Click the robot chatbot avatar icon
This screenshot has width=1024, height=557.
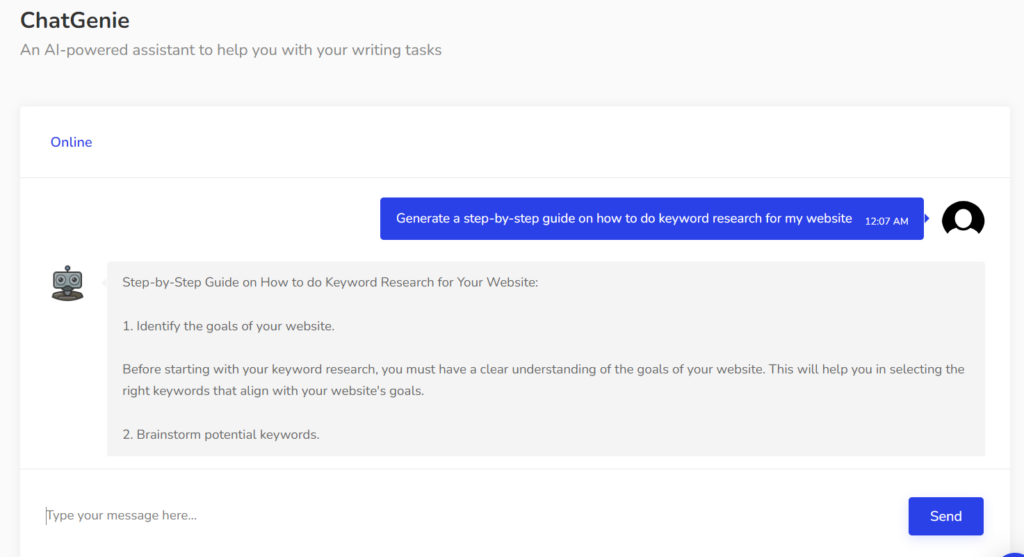coord(68,283)
